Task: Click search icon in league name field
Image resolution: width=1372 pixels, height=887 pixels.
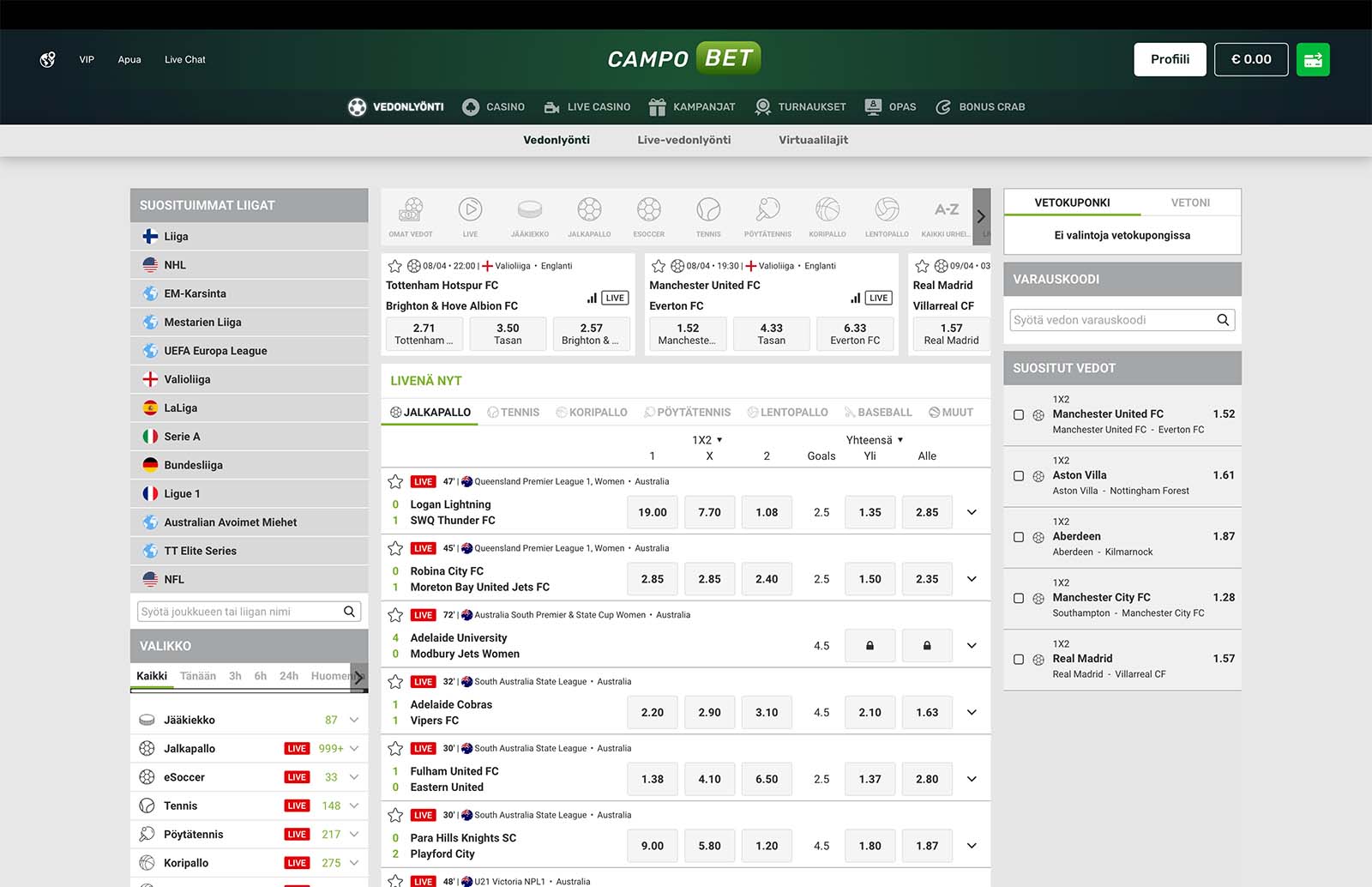Action: click(x=349, y=612)
